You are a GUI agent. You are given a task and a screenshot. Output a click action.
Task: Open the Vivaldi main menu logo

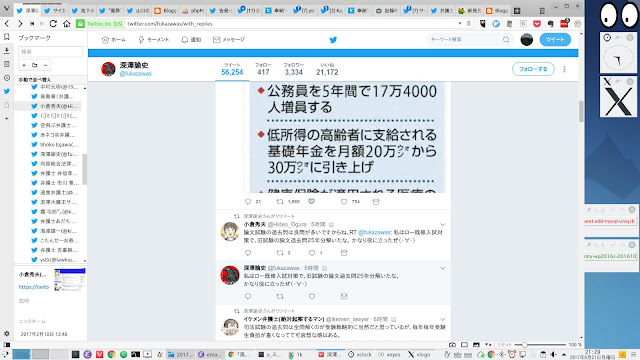pyautogui.click(x=6, y=9)
